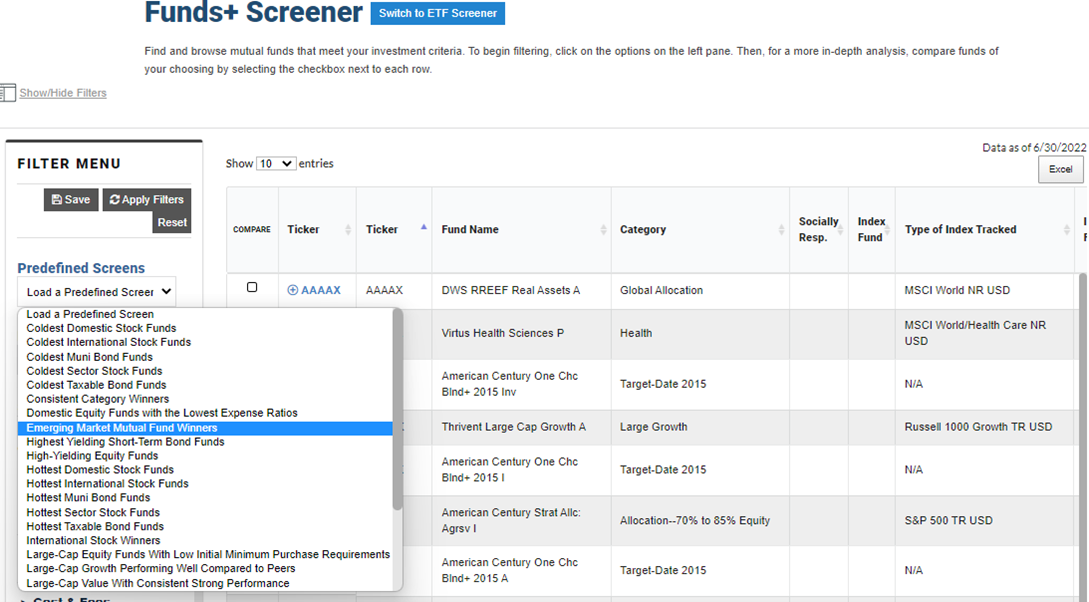Viewport: 1089px width, 602px height.
Task: Pick International Stock Winners from the list
Action: (93, 541)
